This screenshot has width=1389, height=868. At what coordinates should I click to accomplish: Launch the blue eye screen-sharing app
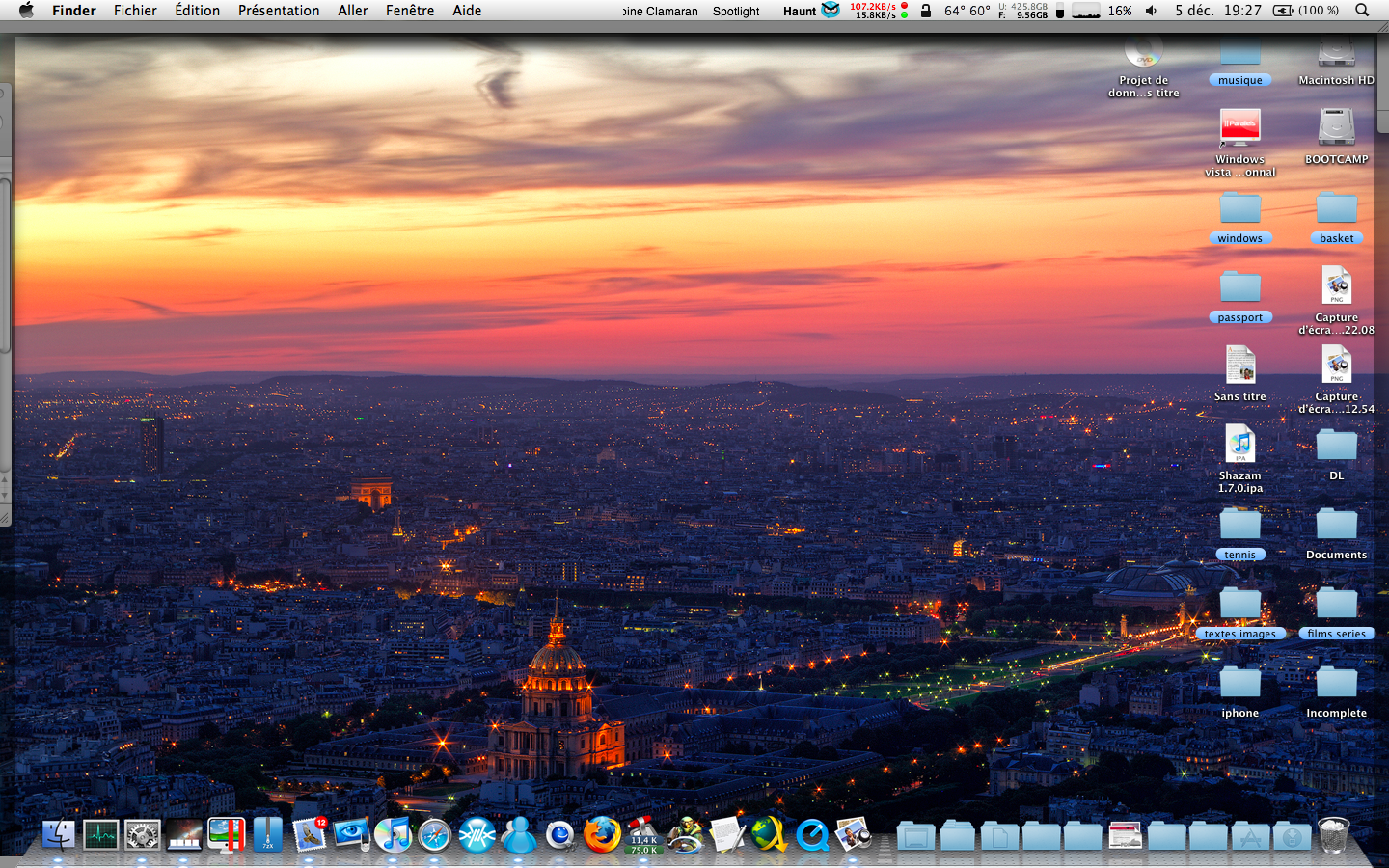(351, 834)
